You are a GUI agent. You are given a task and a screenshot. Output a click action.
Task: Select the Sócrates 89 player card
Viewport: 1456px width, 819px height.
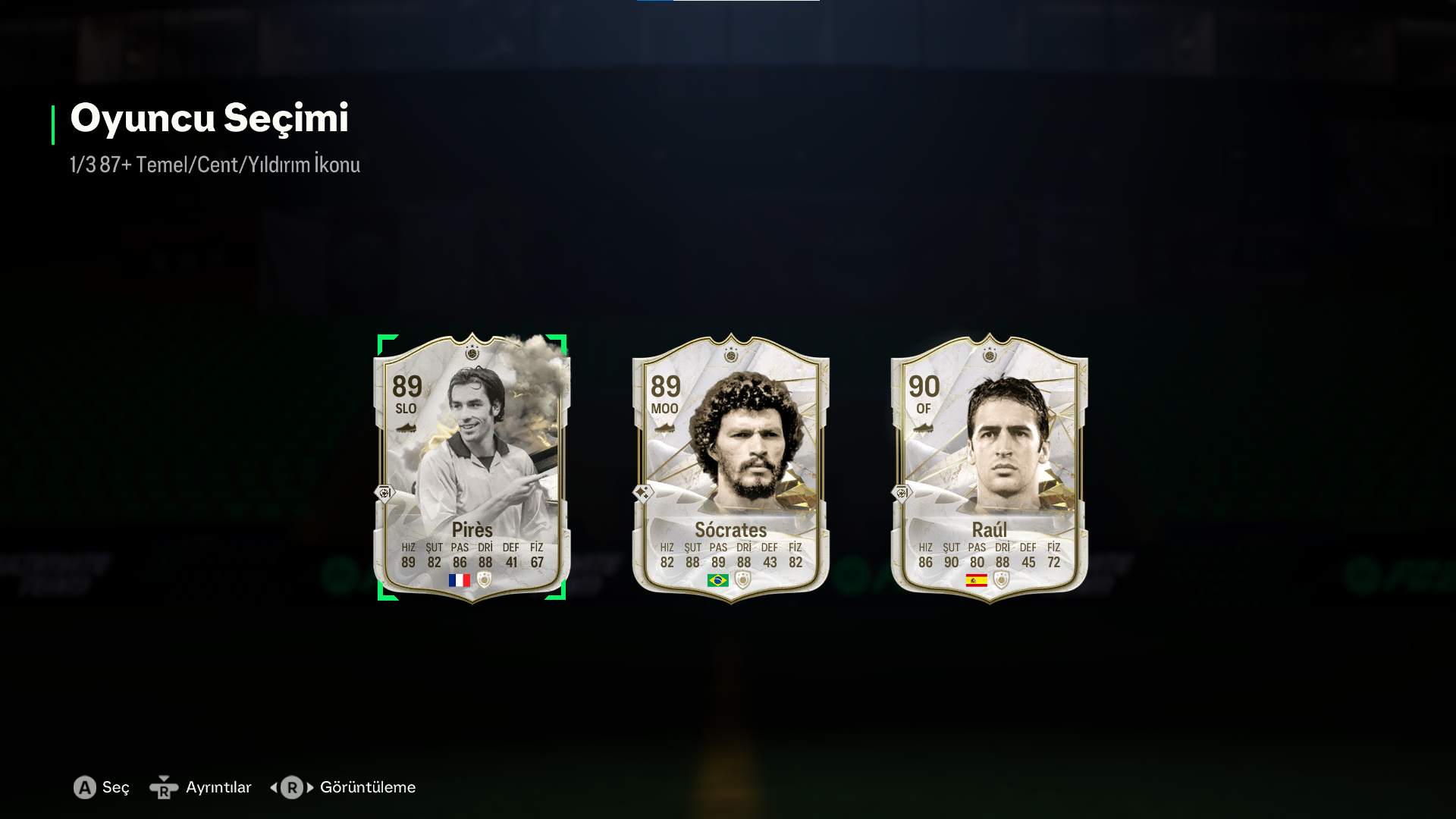[x=731, y=467]
